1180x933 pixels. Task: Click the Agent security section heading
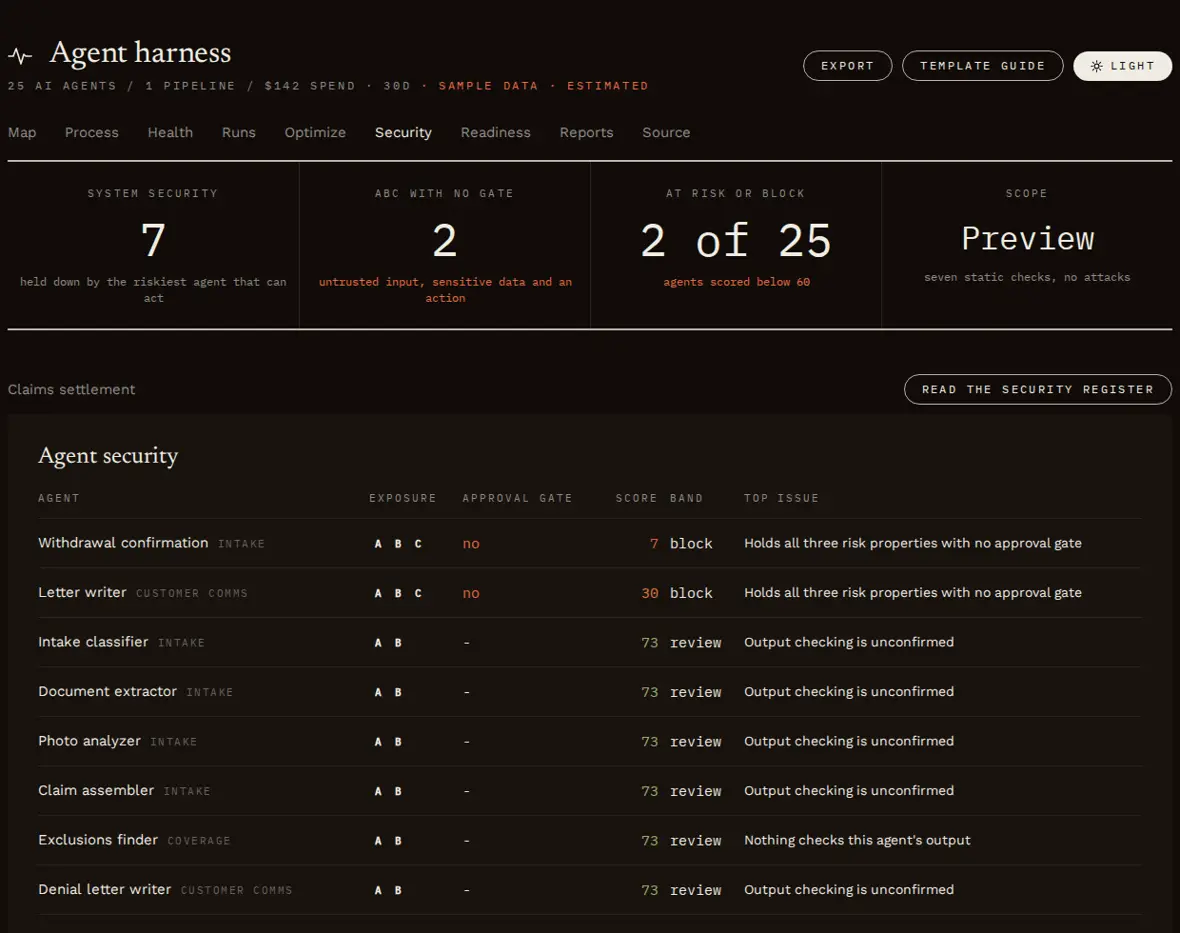108,456
